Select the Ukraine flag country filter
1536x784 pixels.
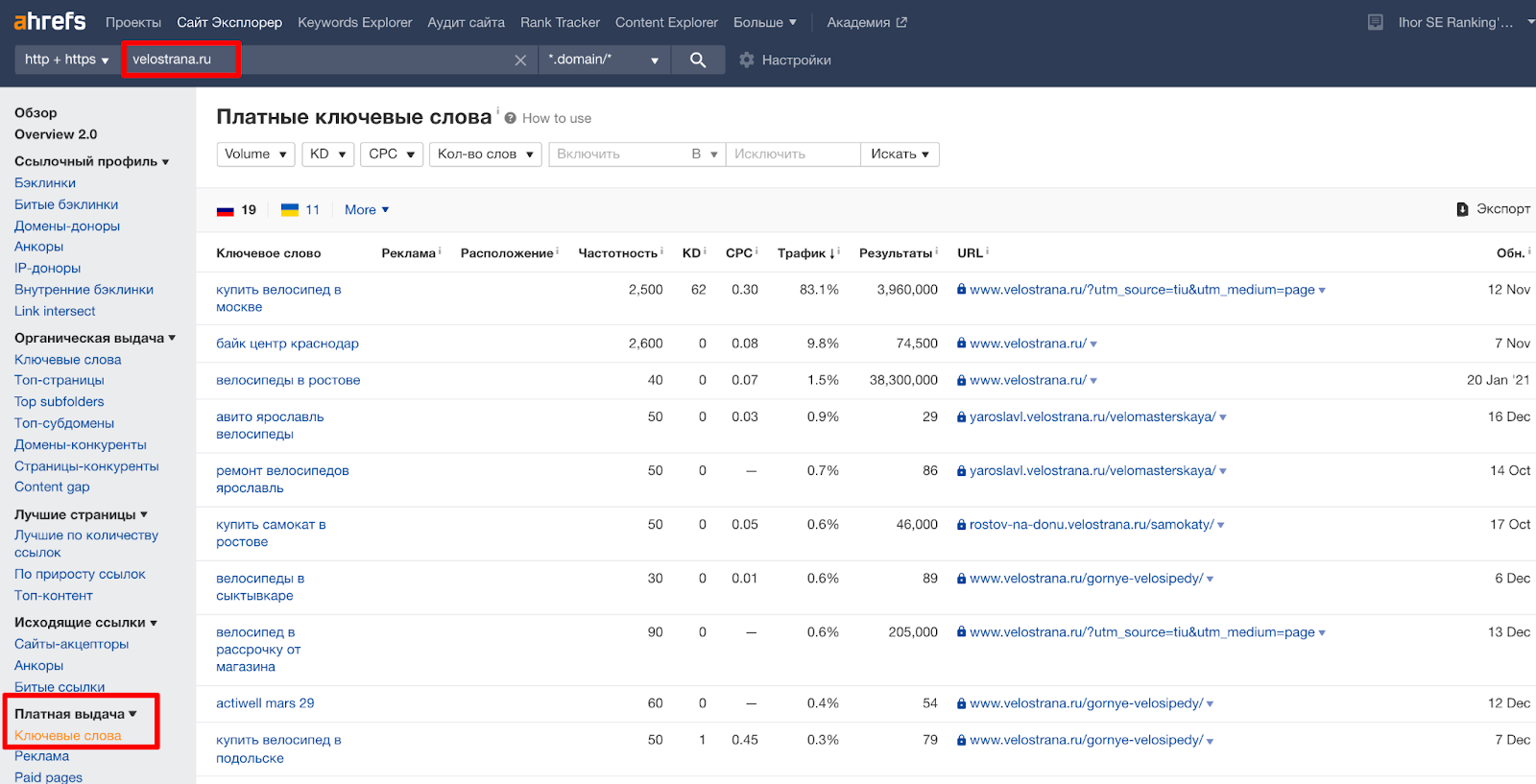click(290, 210)
